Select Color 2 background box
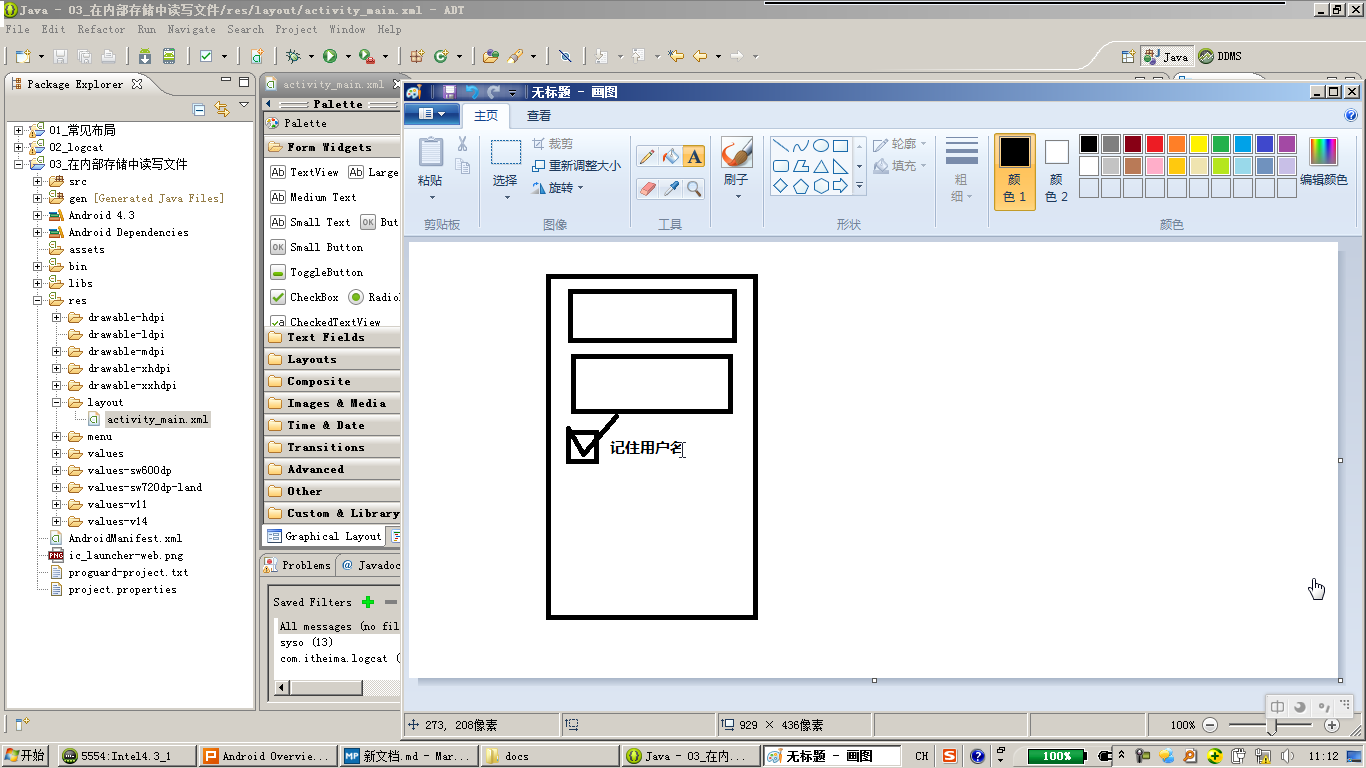 click(1056, 172)
